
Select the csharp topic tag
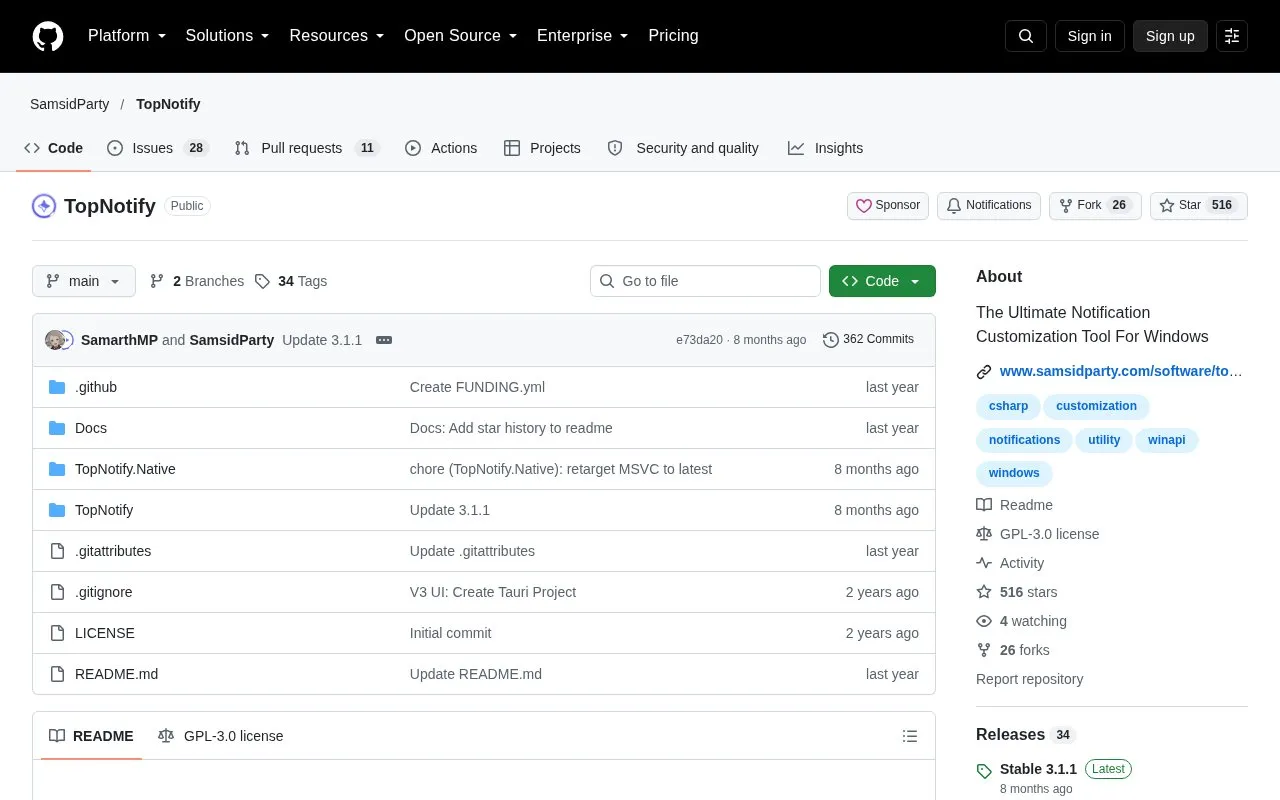[1008, 406]
